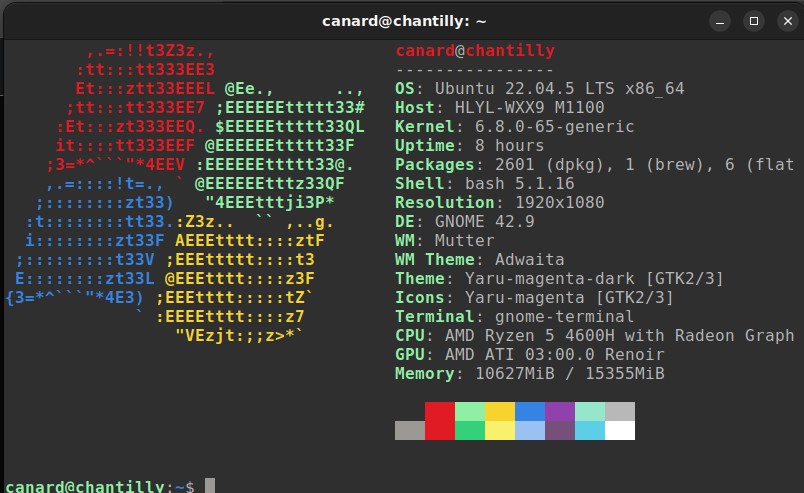This screenshot has width=804, height=493.
Task: Click the bright purple upper color block
Action: [x=560, y=411]
